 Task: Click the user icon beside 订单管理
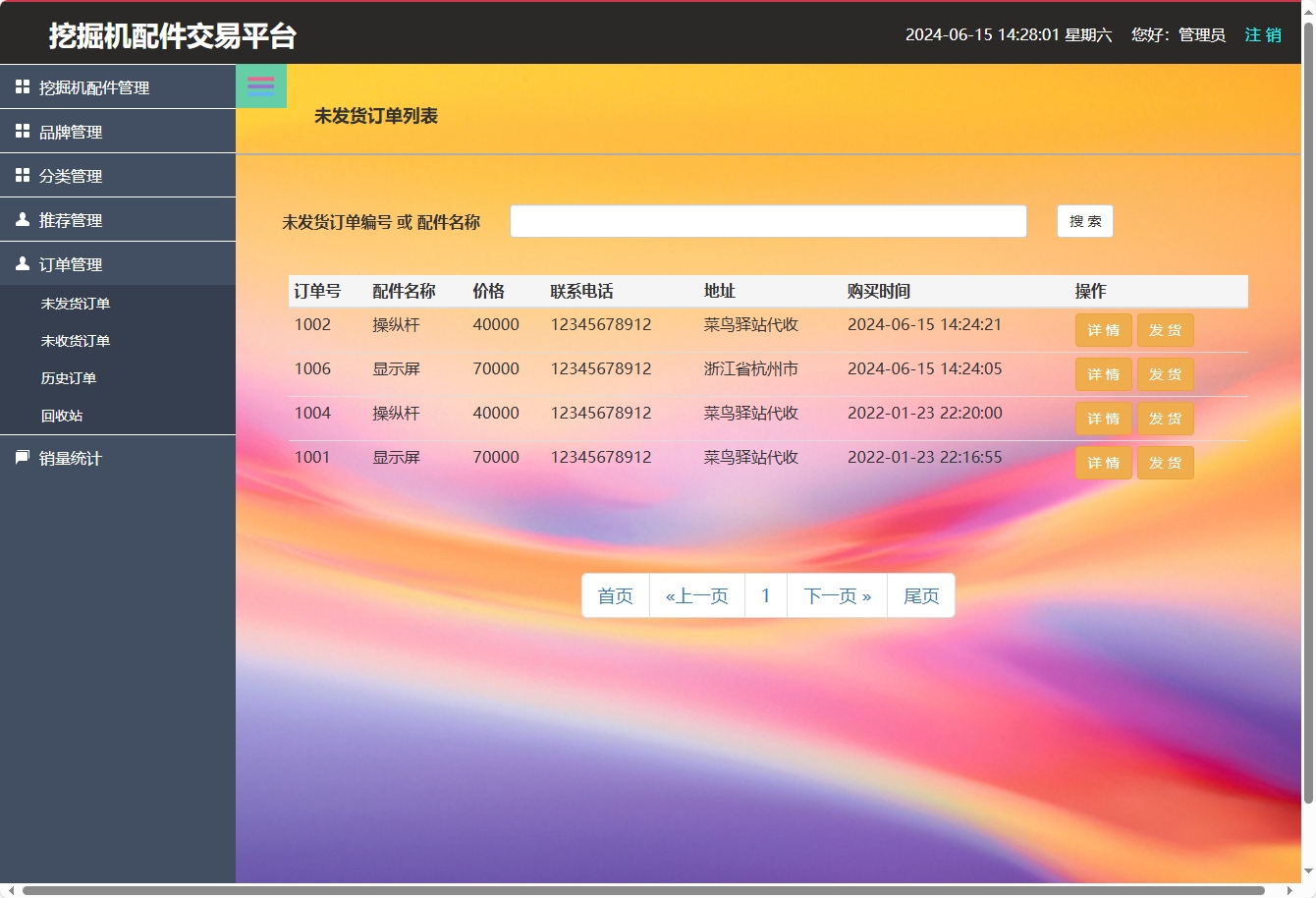22,263
